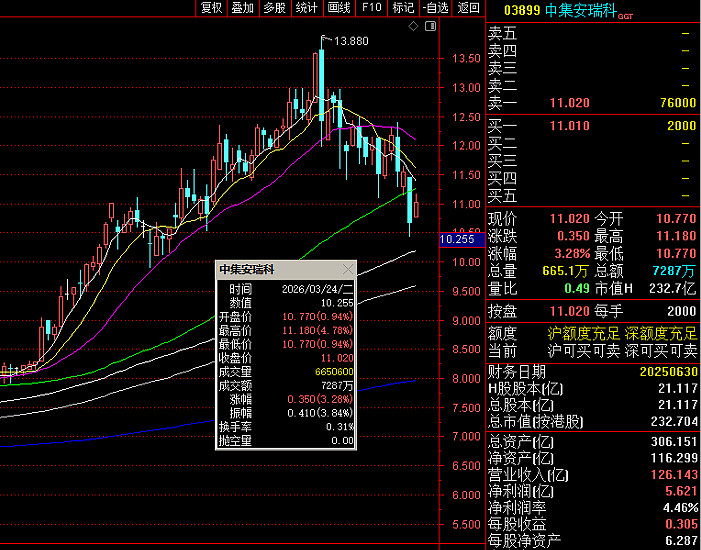
Task: Click the popup 振幅 value 0.410(3.84%)
Action: (320, 413)
